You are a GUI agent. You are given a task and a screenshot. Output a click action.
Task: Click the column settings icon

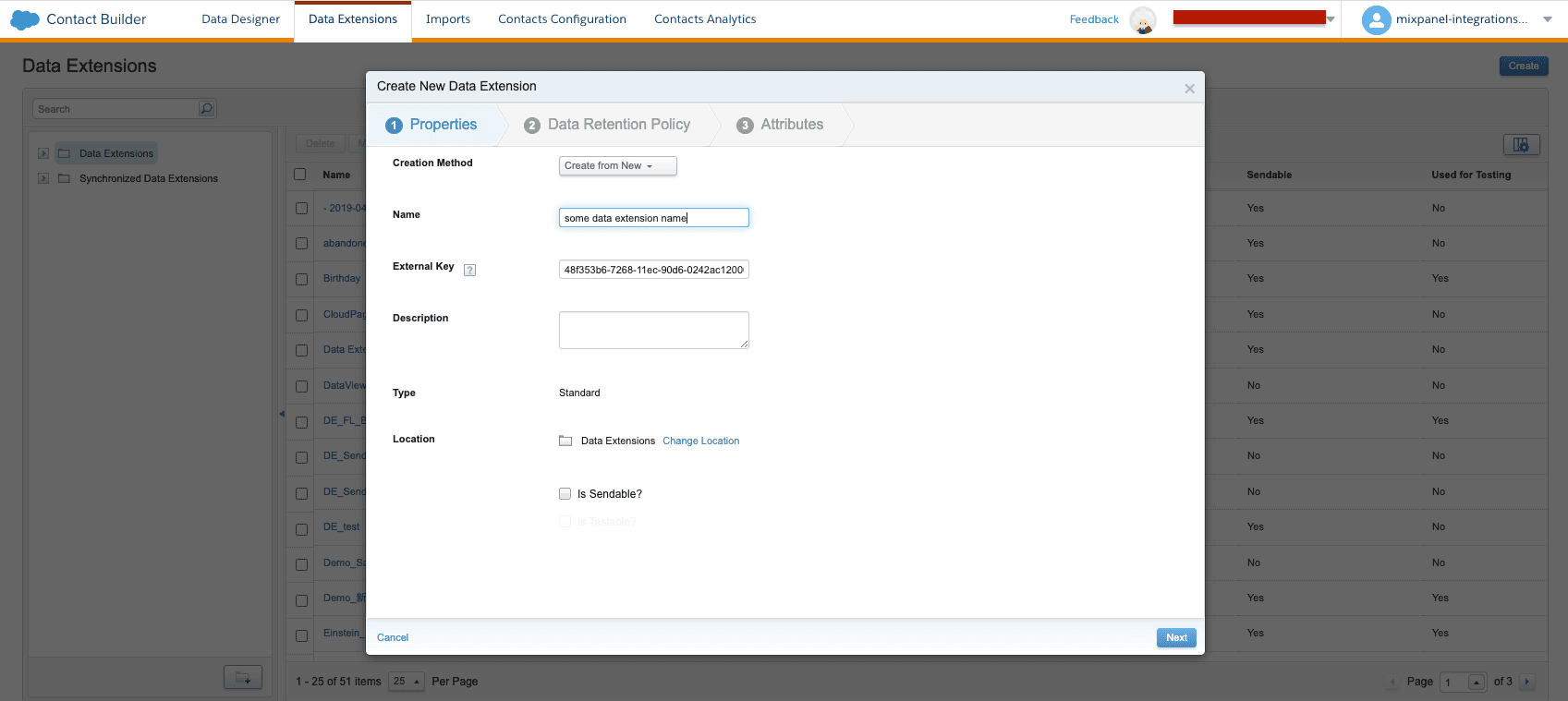click(x=1521, y=145)
